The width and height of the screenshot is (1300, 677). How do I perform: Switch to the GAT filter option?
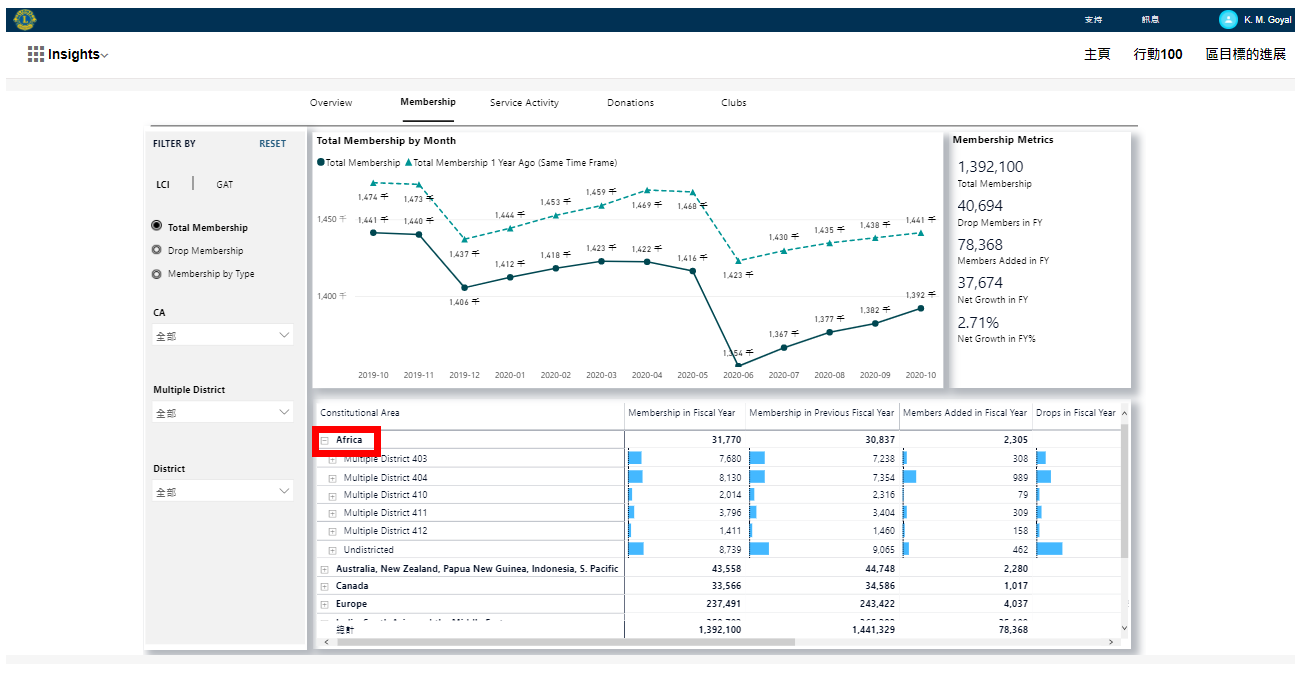[x=225, y=184]
